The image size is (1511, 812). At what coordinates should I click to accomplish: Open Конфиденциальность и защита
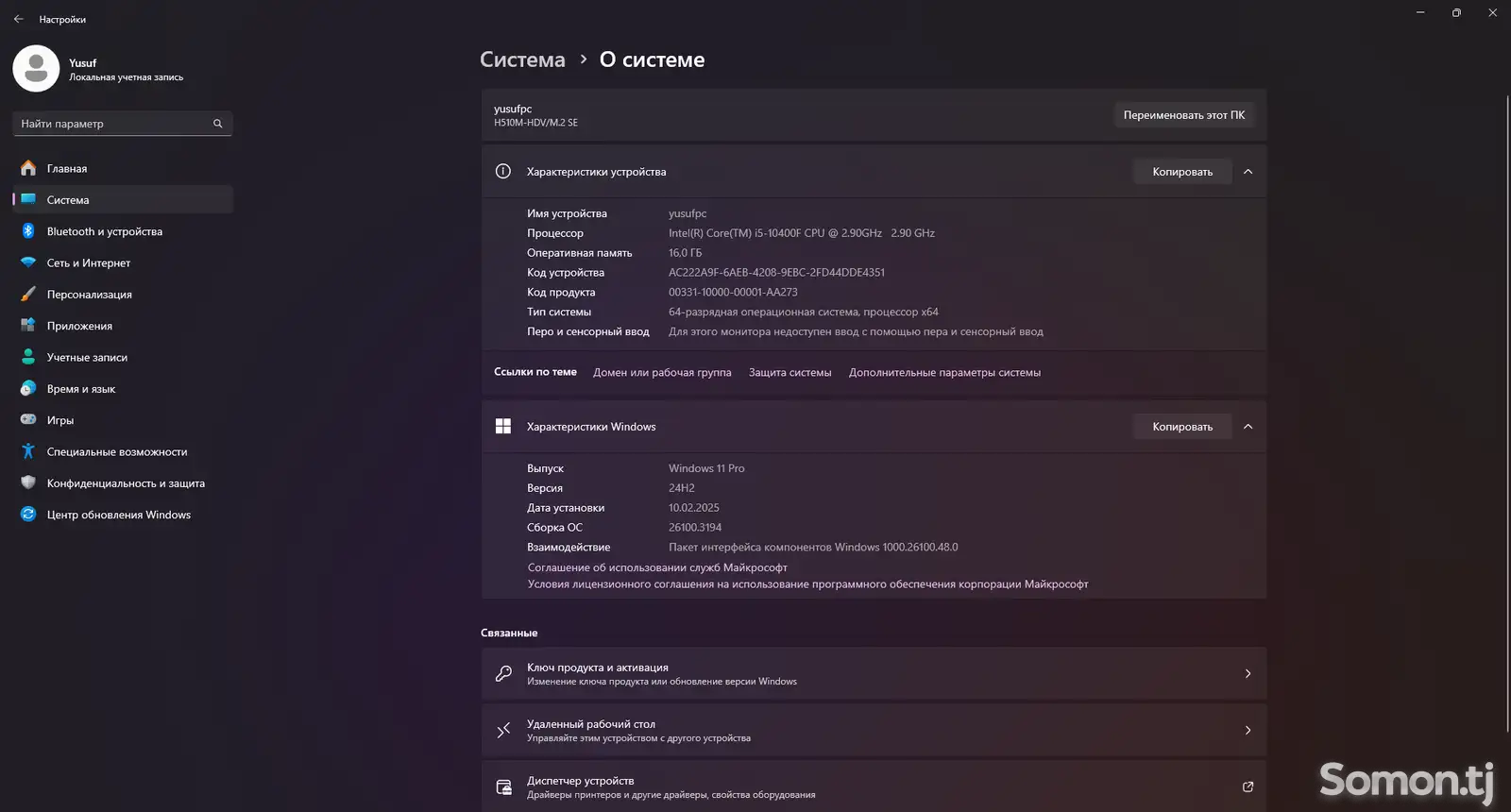(123, 482)
